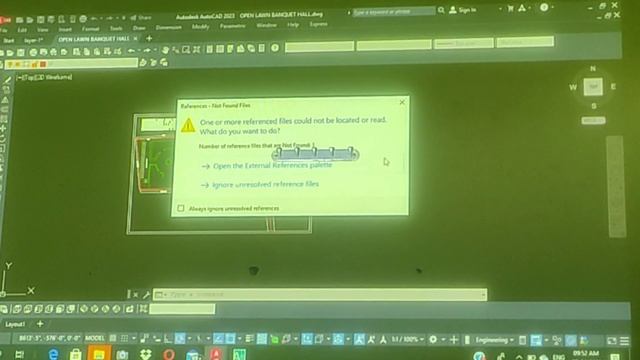Close the OPEN LAWN BANQUET HALL tab
This screenshot has width=640, height=360.
pos(136,38)
